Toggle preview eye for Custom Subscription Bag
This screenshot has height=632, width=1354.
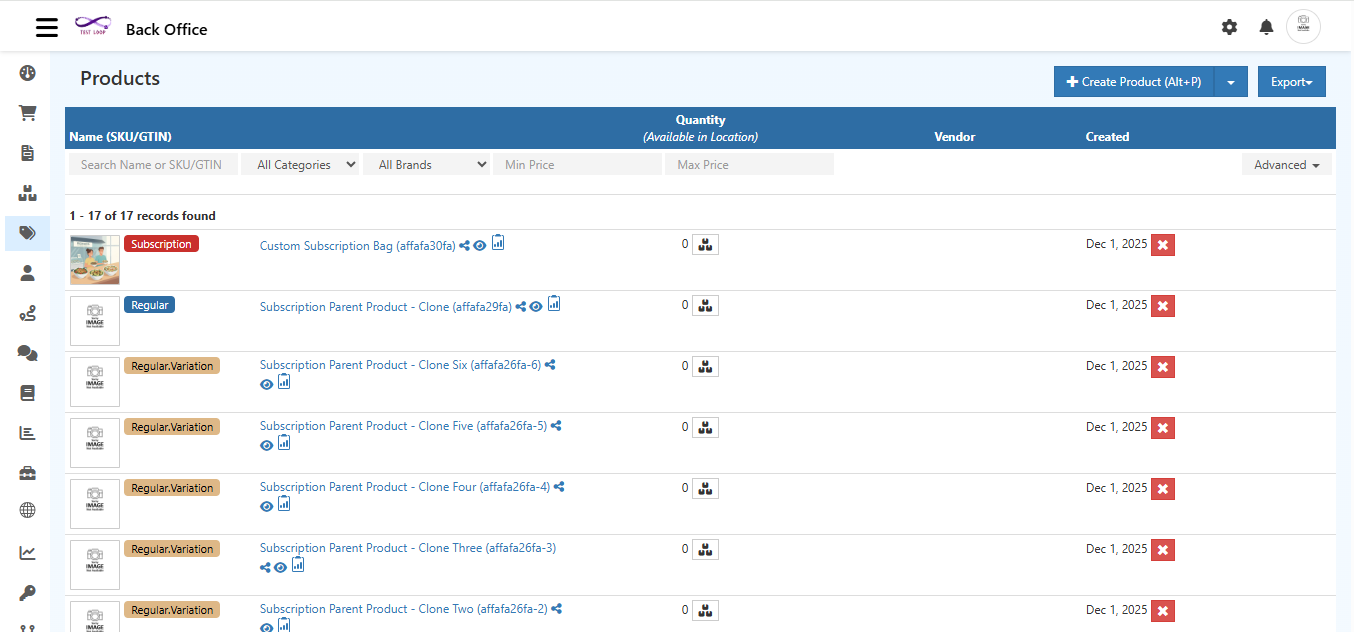[480, 245]
